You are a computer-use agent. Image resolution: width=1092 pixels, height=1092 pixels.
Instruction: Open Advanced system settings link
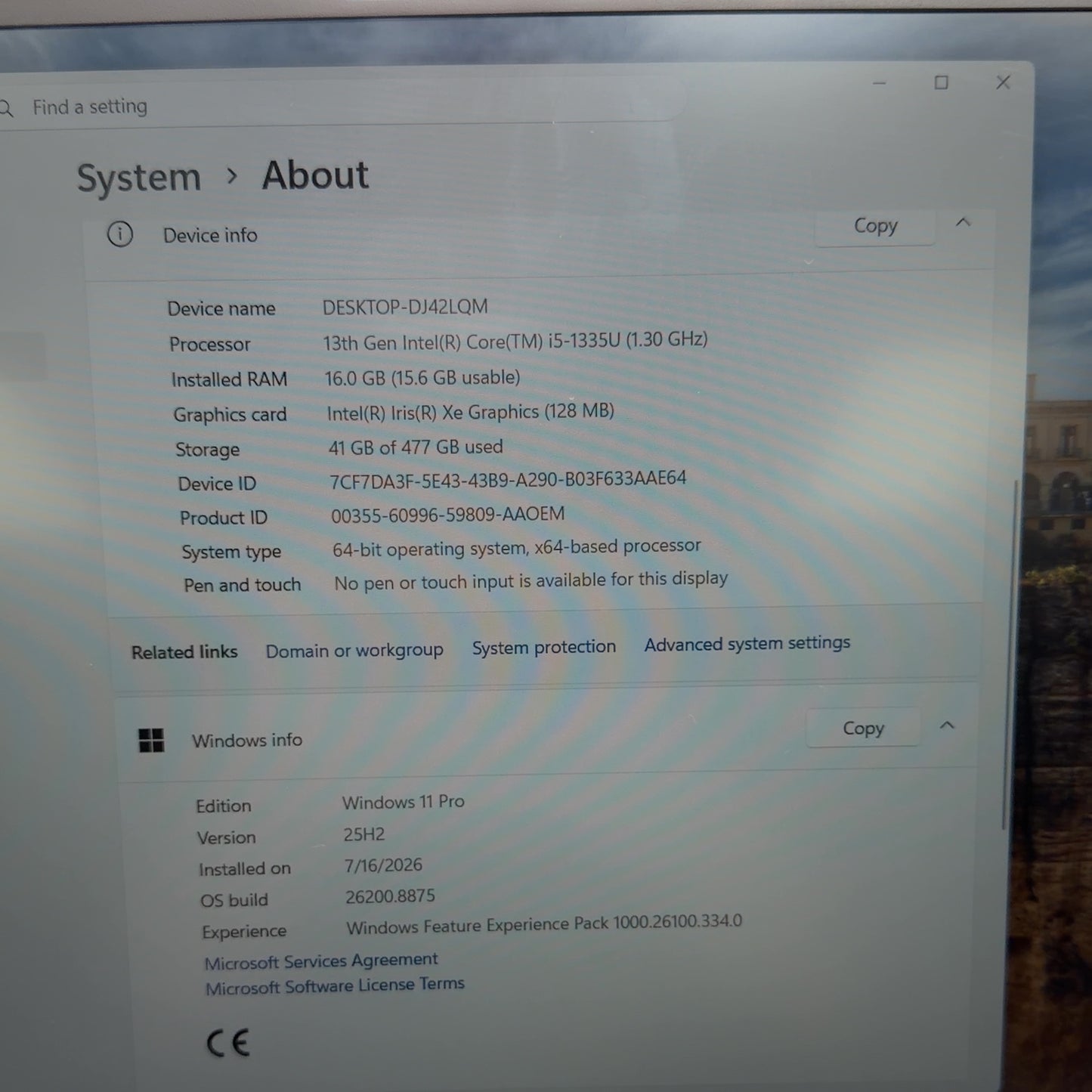[747, 644]
